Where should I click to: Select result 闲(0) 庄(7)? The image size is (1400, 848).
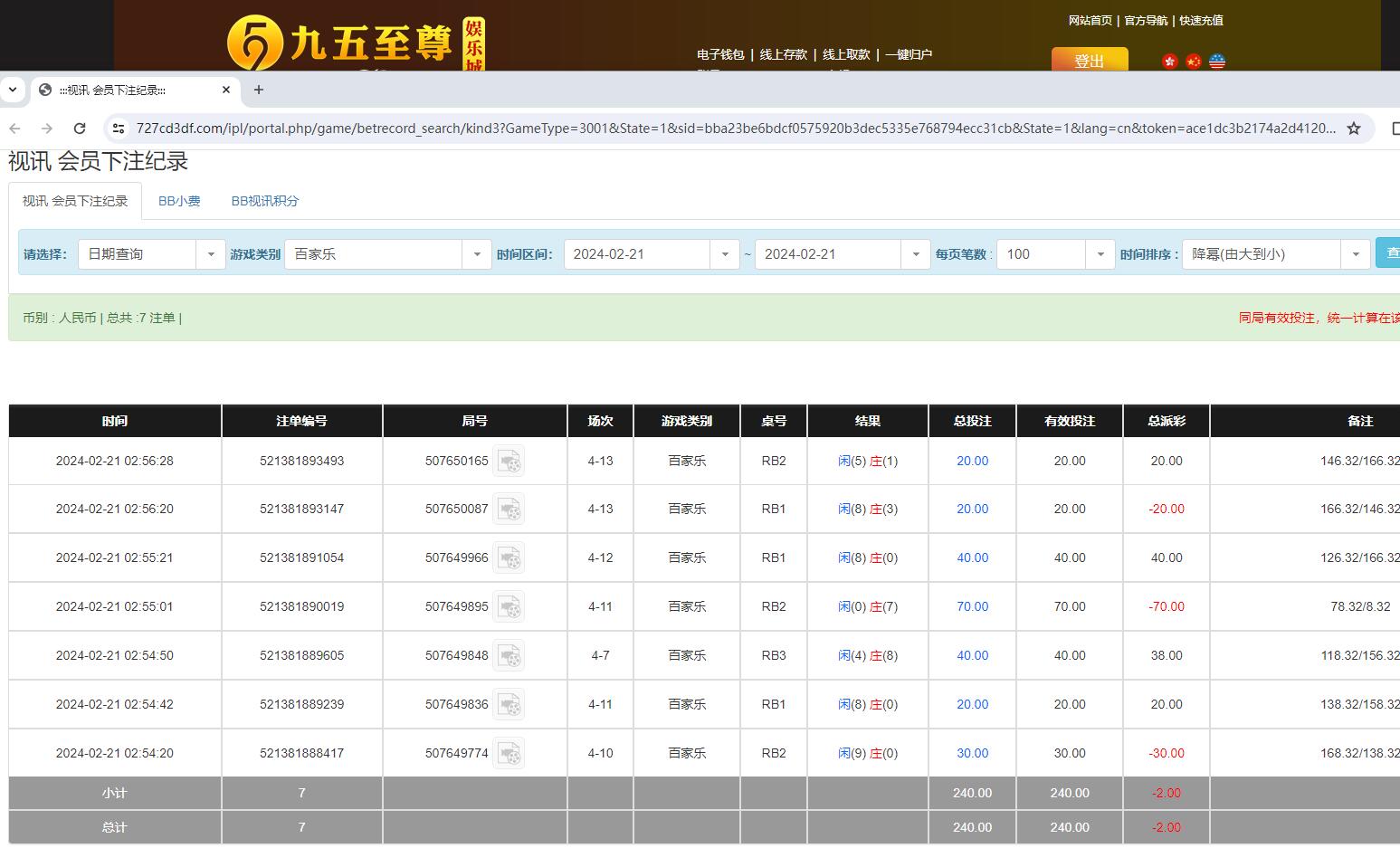(868, 606)
